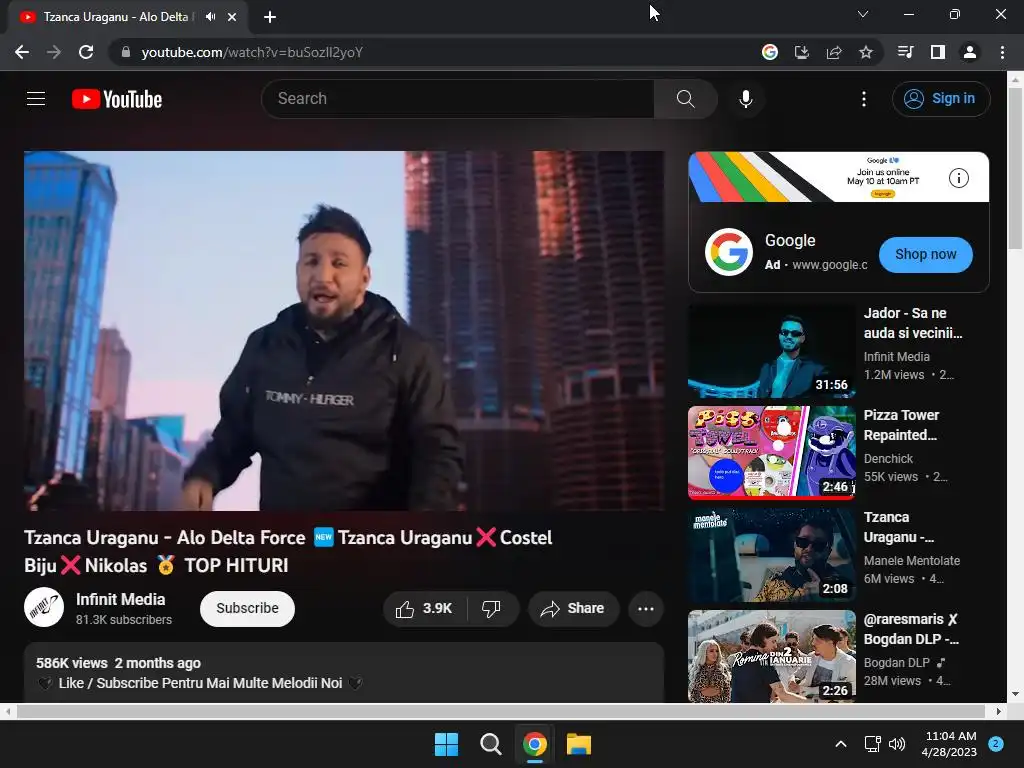Open notification badge in taskbar
The height and width of the screenshot is (768, 1024).
(996, 744)
